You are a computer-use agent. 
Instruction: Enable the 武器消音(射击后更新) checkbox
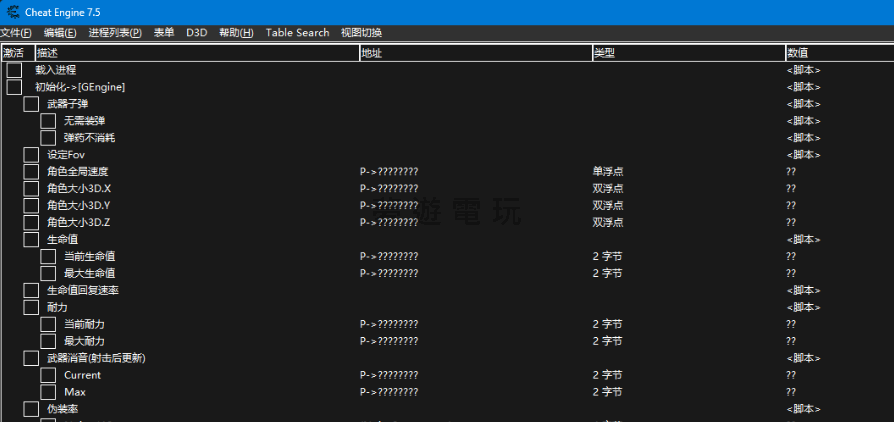click(x=31, y=359)
